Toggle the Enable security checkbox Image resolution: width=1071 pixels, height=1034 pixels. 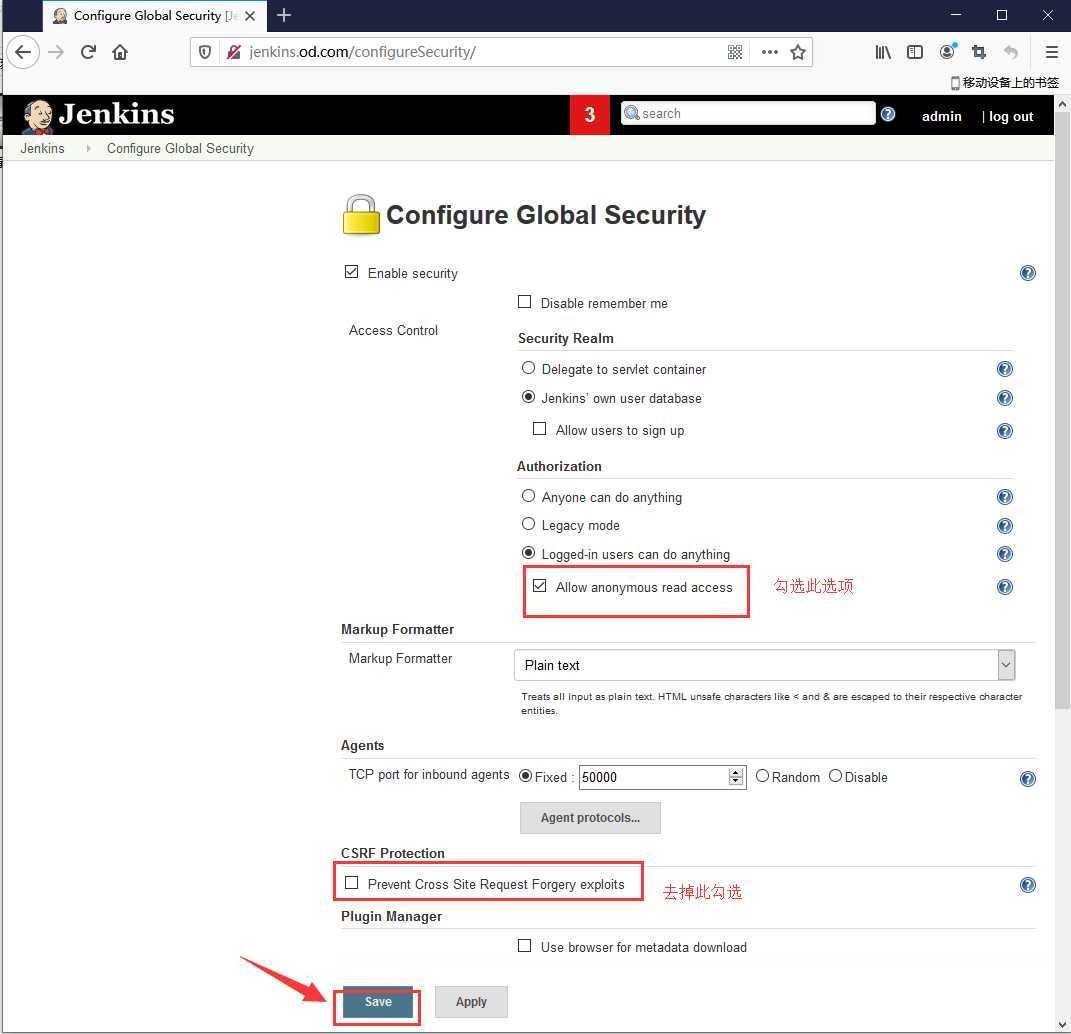click(351, 272)
